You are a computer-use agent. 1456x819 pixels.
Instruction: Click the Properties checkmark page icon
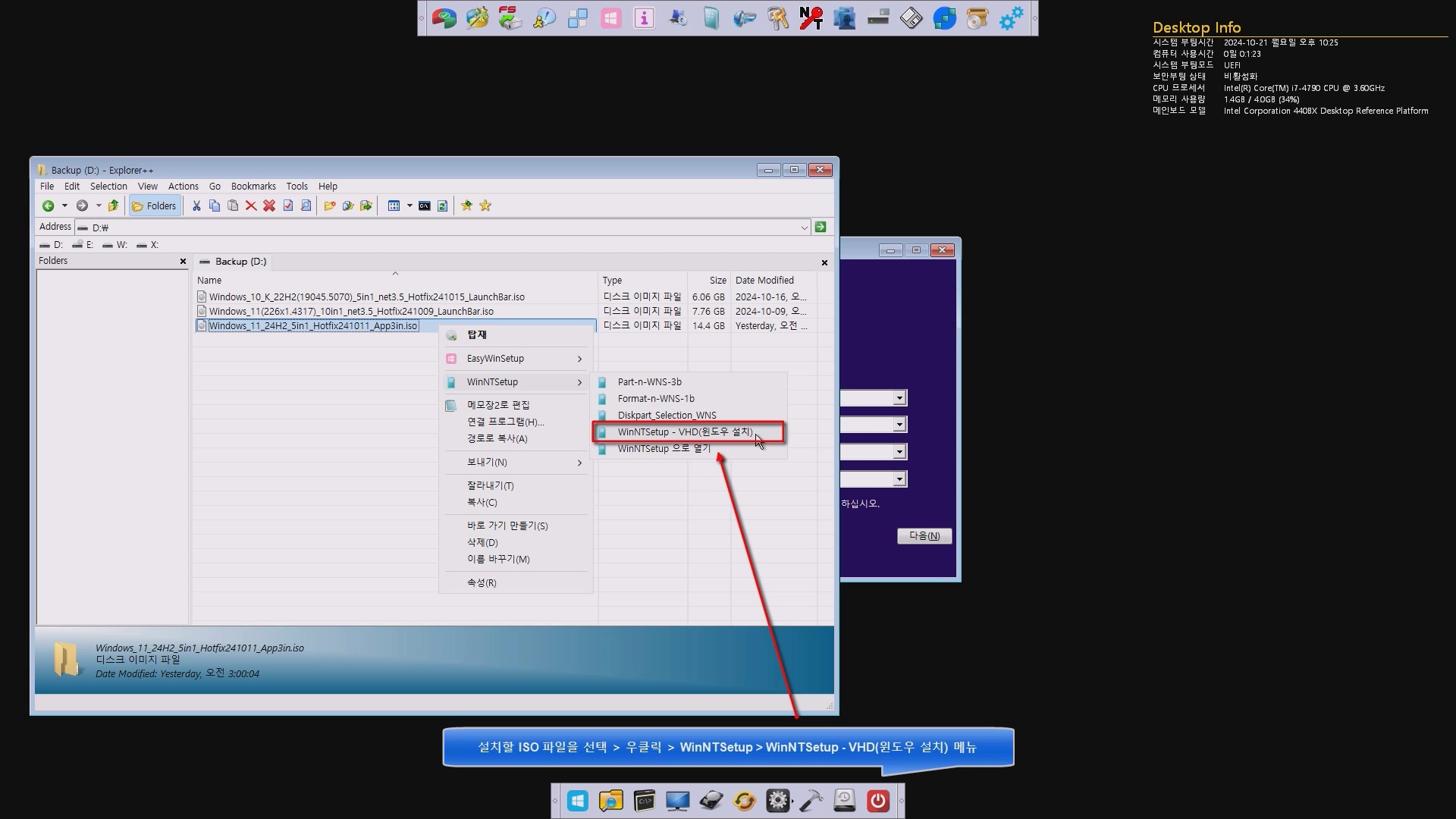pyautogui.click(x=288, y=206)
